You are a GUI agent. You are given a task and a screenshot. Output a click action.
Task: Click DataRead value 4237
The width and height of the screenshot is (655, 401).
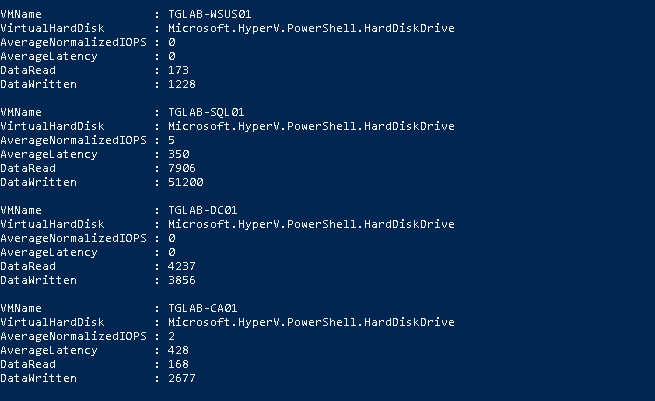(x=182, y=266)
